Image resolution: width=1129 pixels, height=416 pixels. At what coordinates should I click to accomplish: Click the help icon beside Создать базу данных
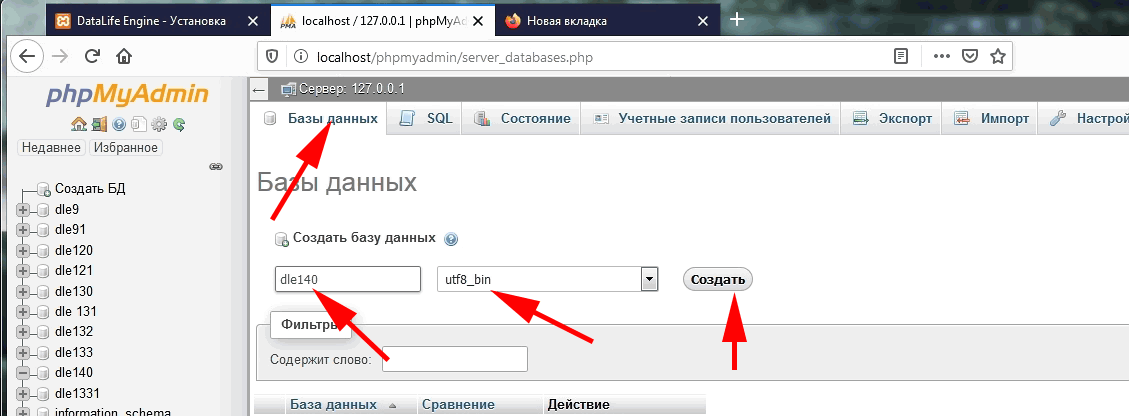coord(451,239)
